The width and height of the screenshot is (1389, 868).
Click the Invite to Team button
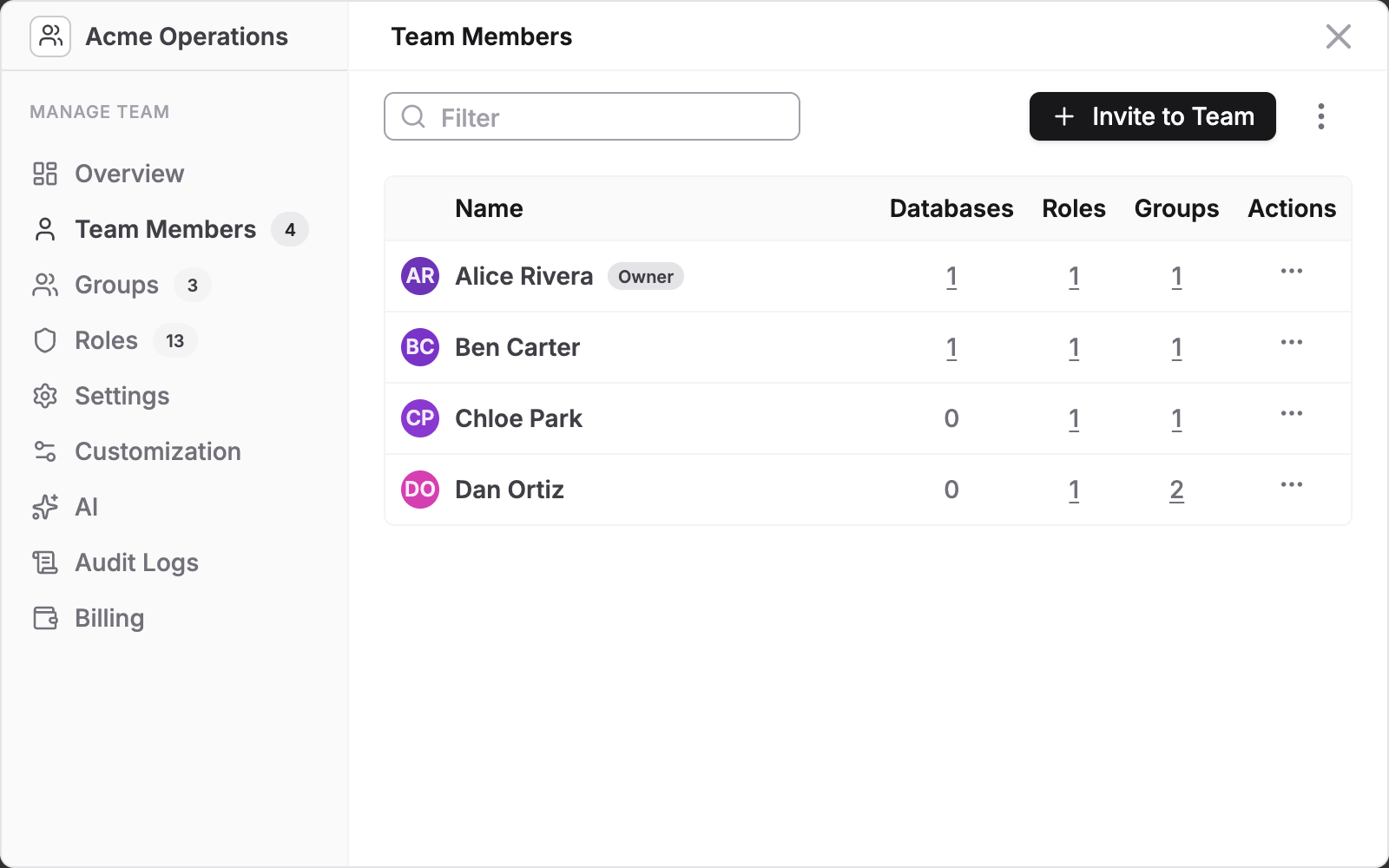coord(1153,116)
